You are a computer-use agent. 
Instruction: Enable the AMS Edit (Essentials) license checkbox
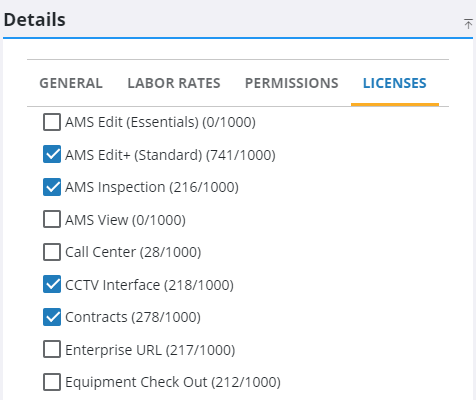52,122
